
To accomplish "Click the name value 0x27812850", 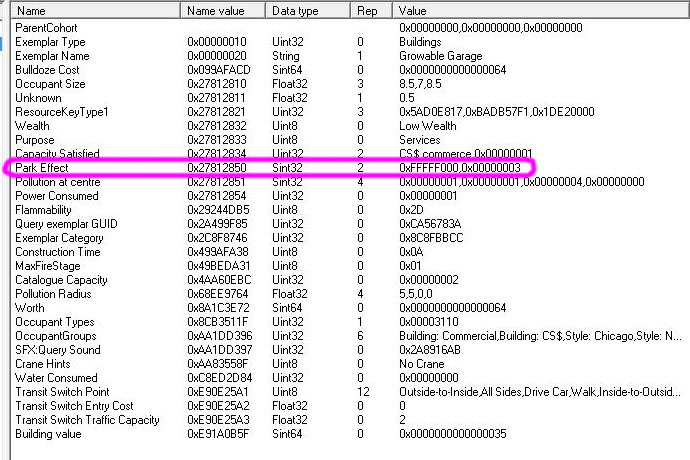I will (217, 168).
